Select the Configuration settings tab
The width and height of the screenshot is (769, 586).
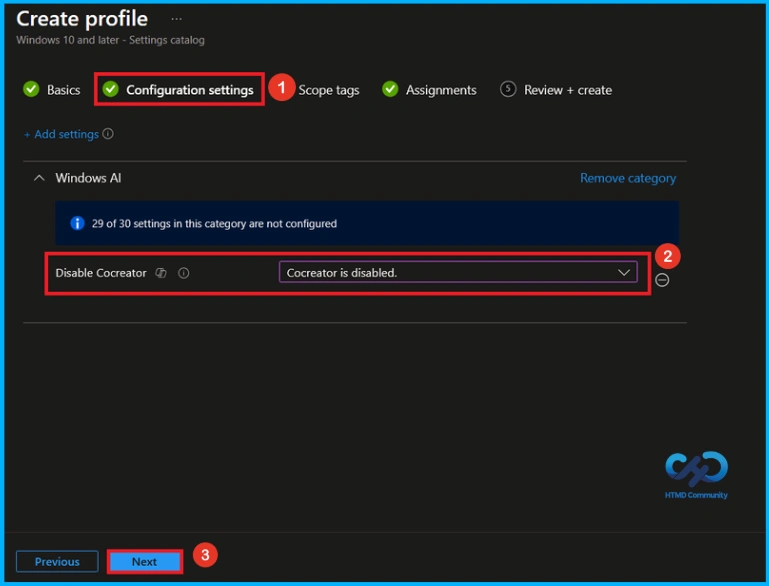[x=179, y=90]
